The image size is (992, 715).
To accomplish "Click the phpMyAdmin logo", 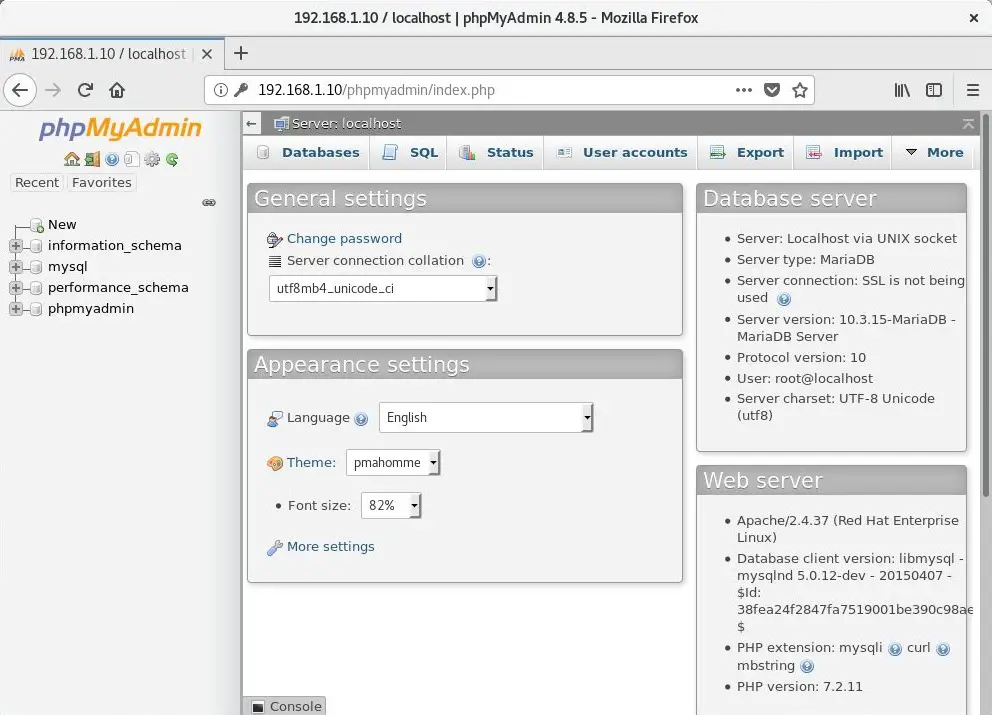I will click(120, 128).
